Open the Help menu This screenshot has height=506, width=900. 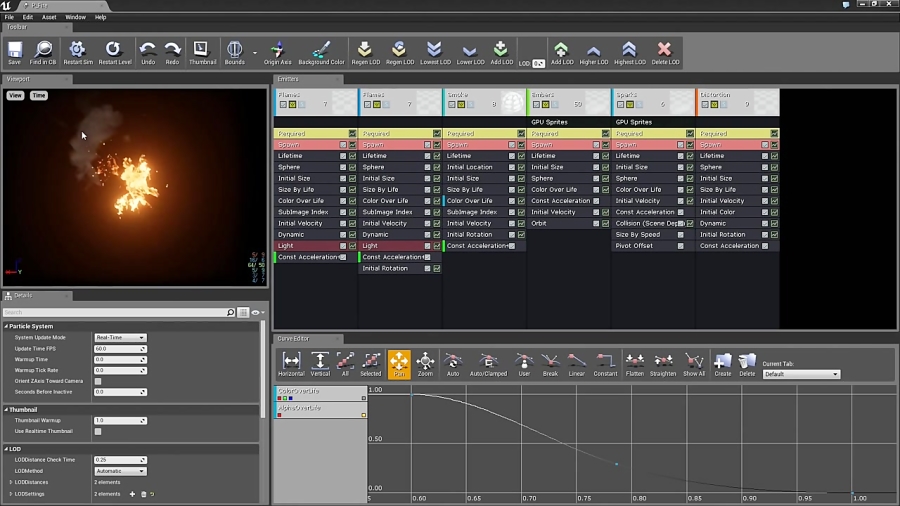click(x=100, y=17)
